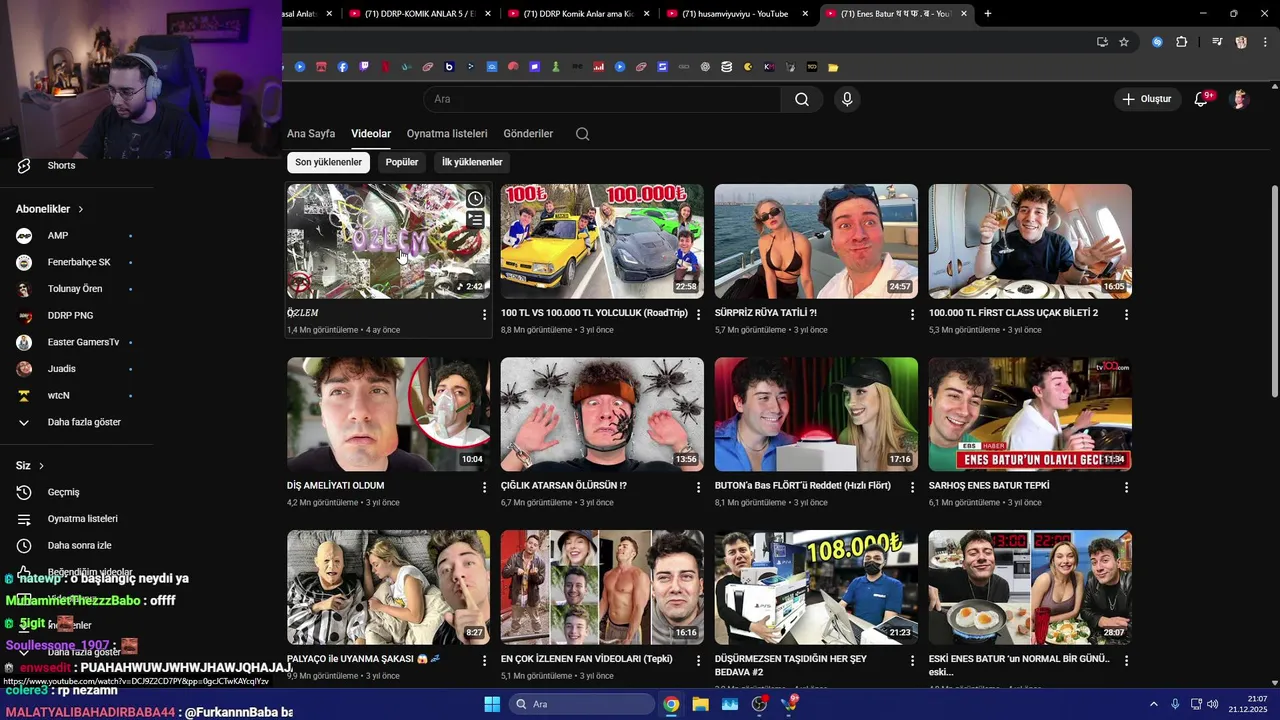Play 100 TL VS 100.000 TL YOLCULUK thumbnail
Viewport: 1280px width, 720px height.
pyautogui.click(x=602, y=241)
